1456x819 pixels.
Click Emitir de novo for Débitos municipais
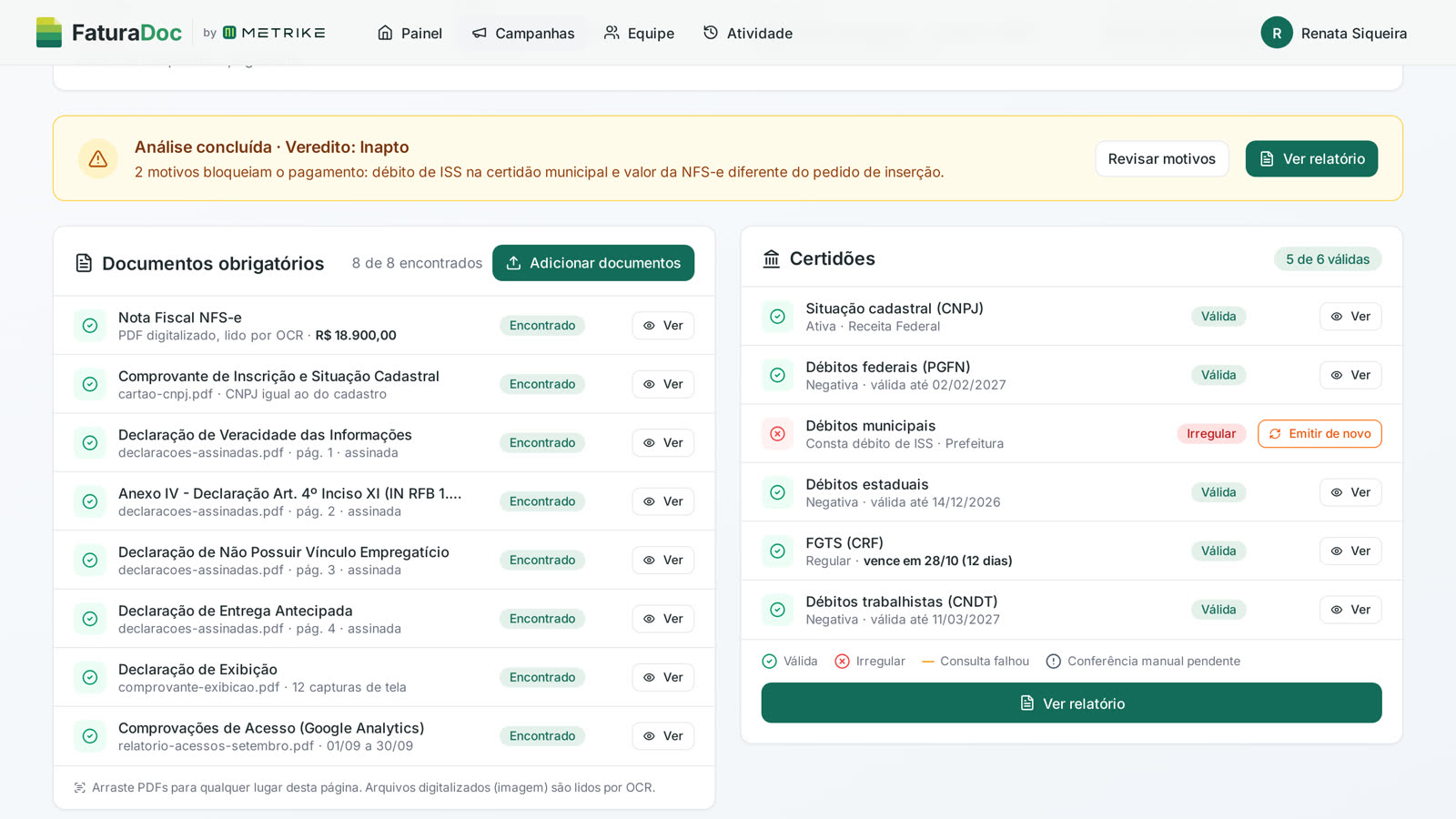[1319, 434]
